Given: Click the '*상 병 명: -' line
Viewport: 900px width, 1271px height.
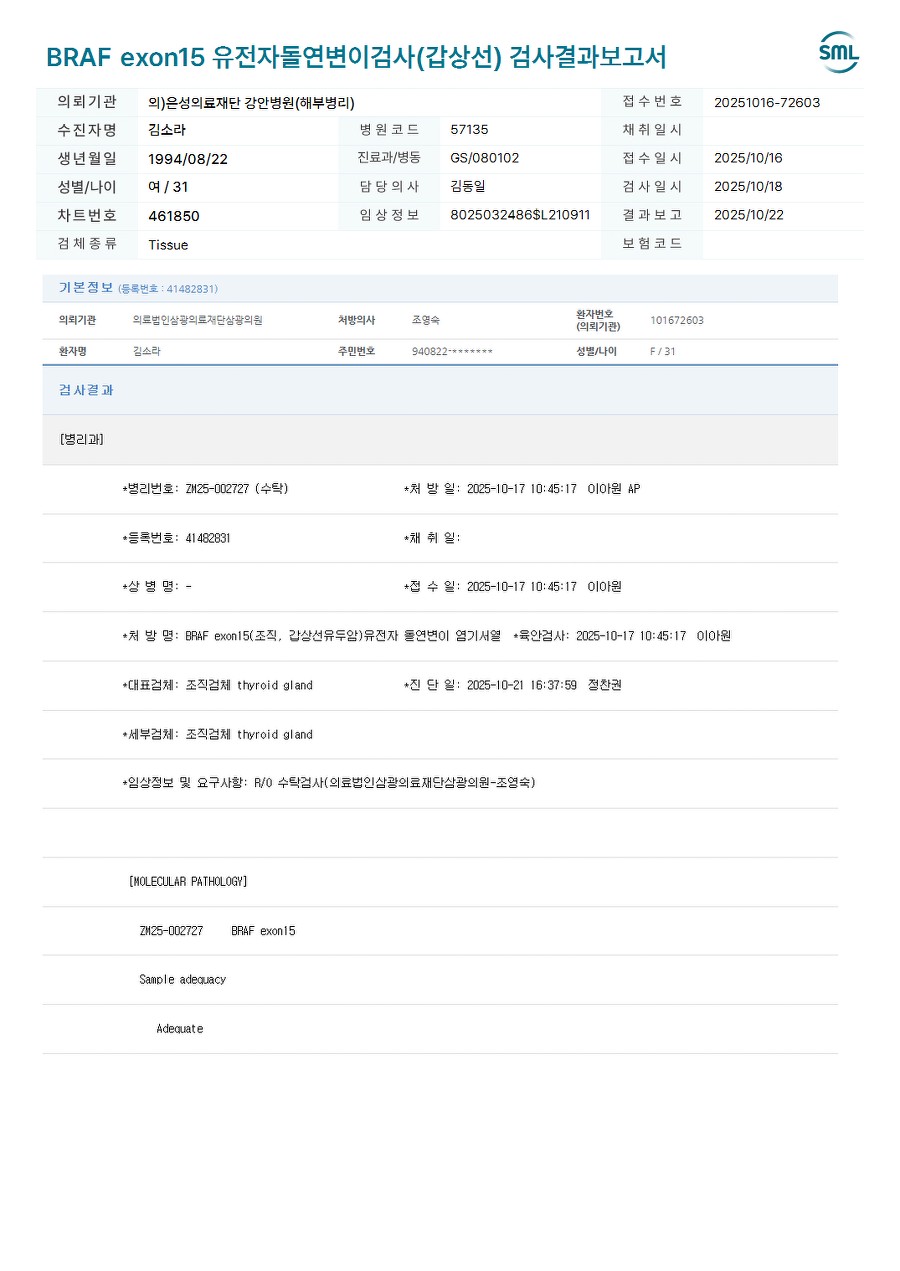Looking at the screenshot, I should tap(157, 587).
